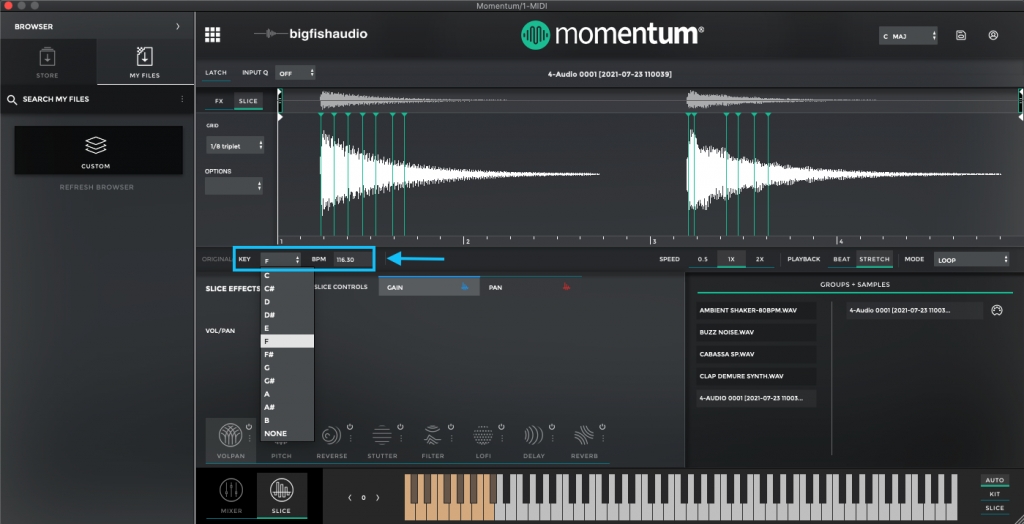Open the three-dot menu beside Search My Files
The image size is (1024, 524).
(182, 99)
